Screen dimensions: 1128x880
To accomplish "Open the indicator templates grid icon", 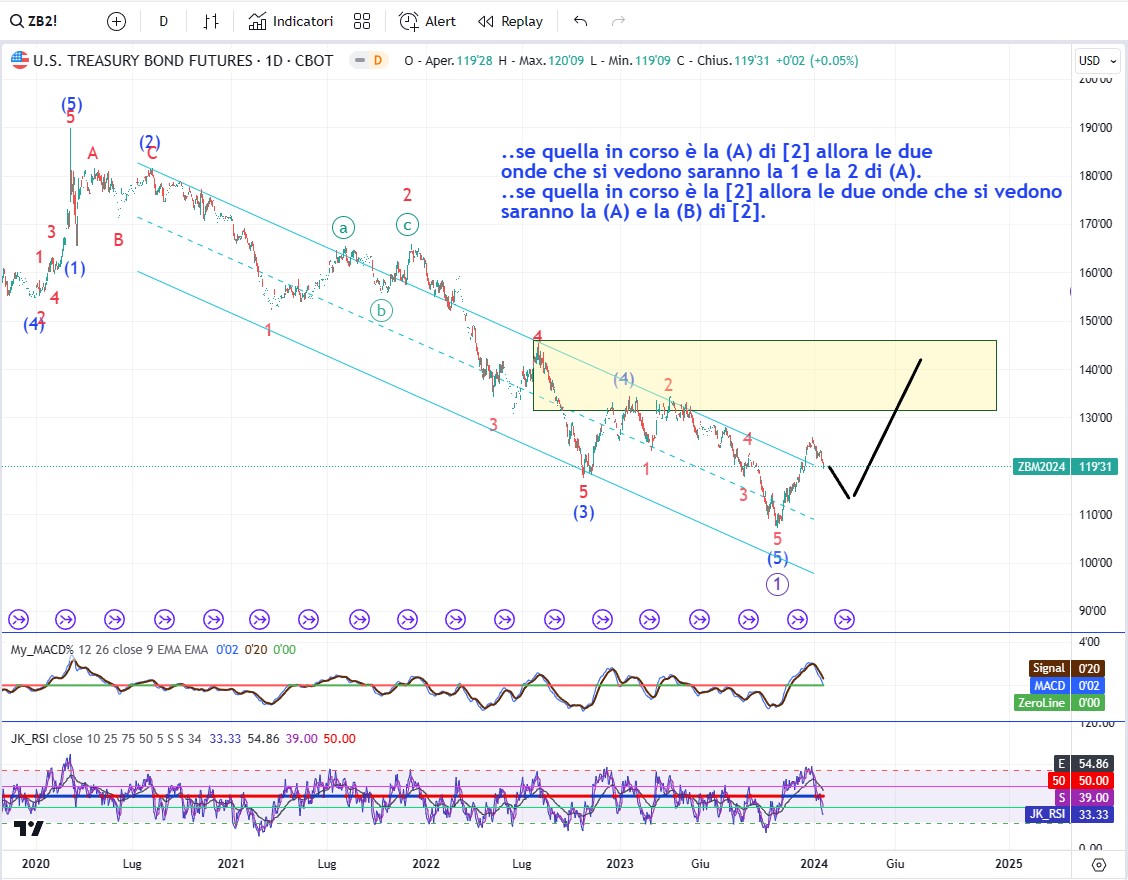I will click(362, 22).
